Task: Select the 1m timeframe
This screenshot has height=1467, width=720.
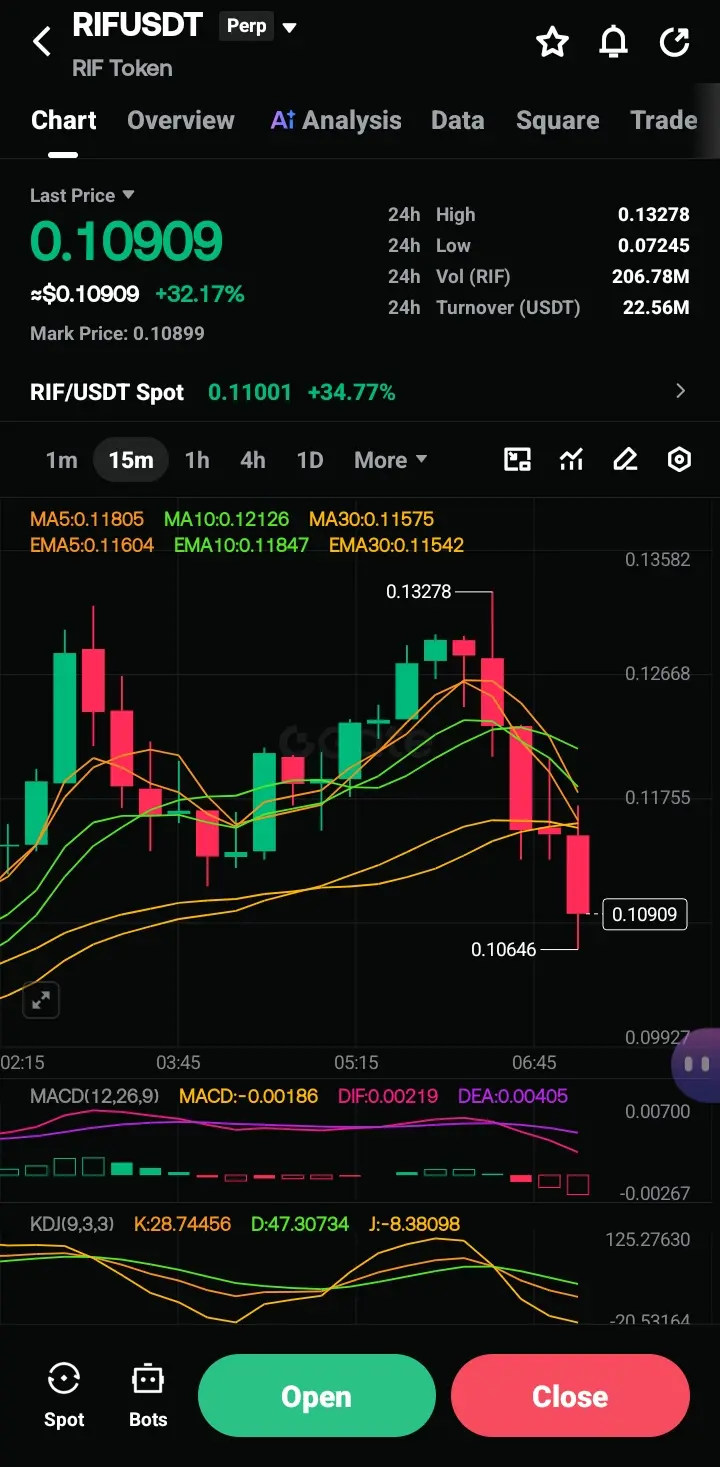Action: (61, 460)
